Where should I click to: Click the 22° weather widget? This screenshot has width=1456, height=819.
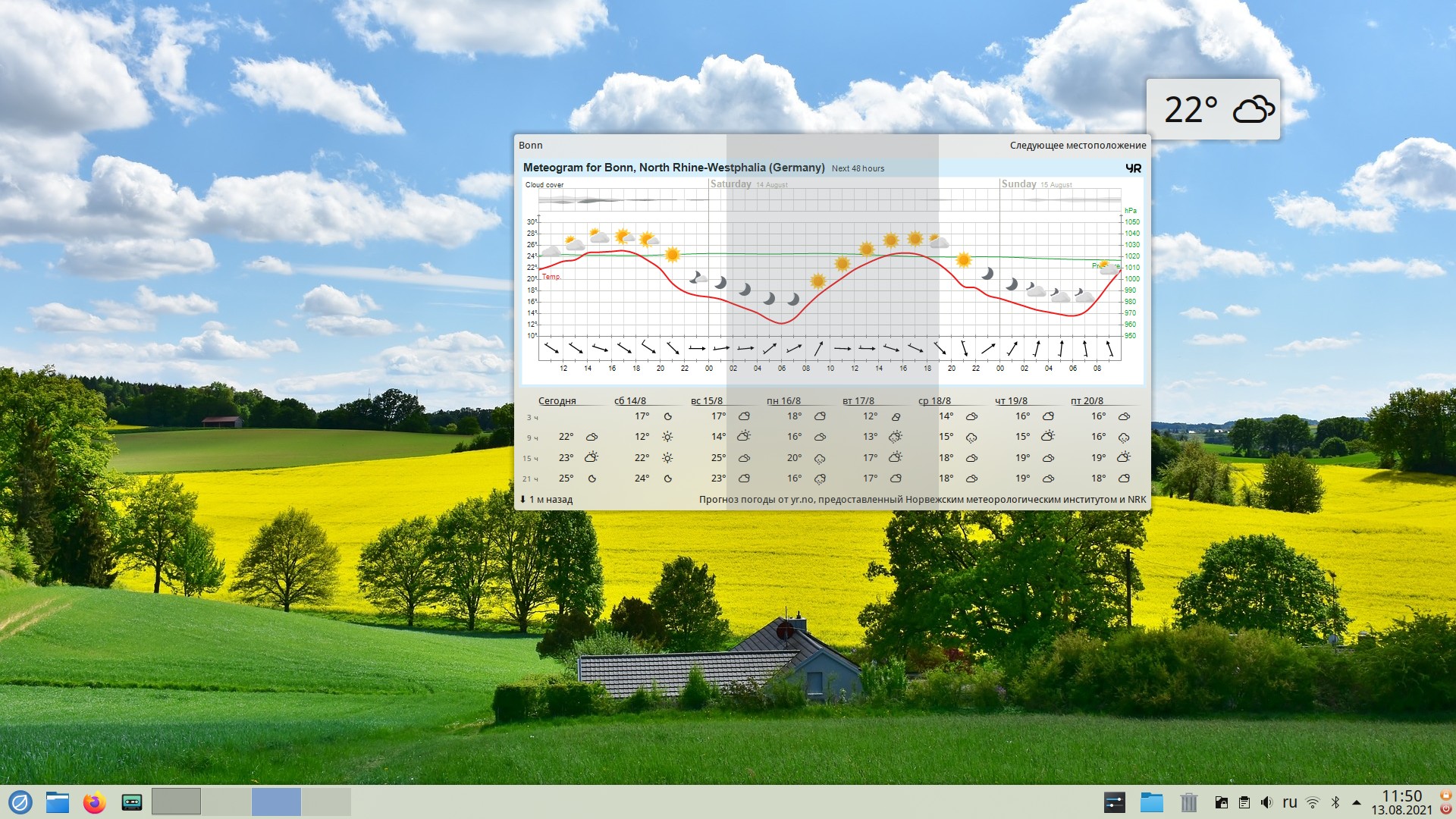tap(1213, 110)
